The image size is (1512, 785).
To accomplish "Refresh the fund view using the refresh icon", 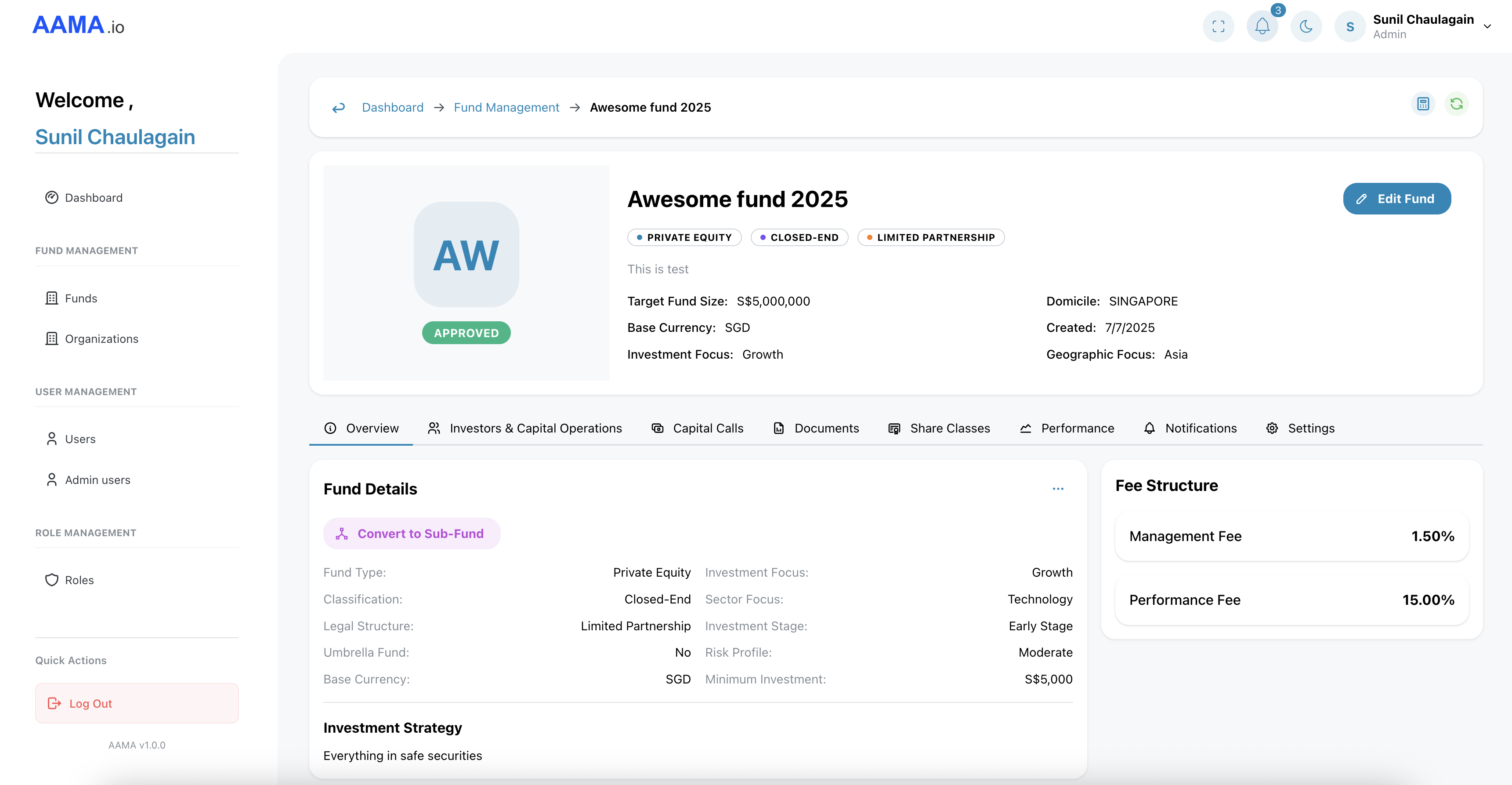I will click(1457, 103).
